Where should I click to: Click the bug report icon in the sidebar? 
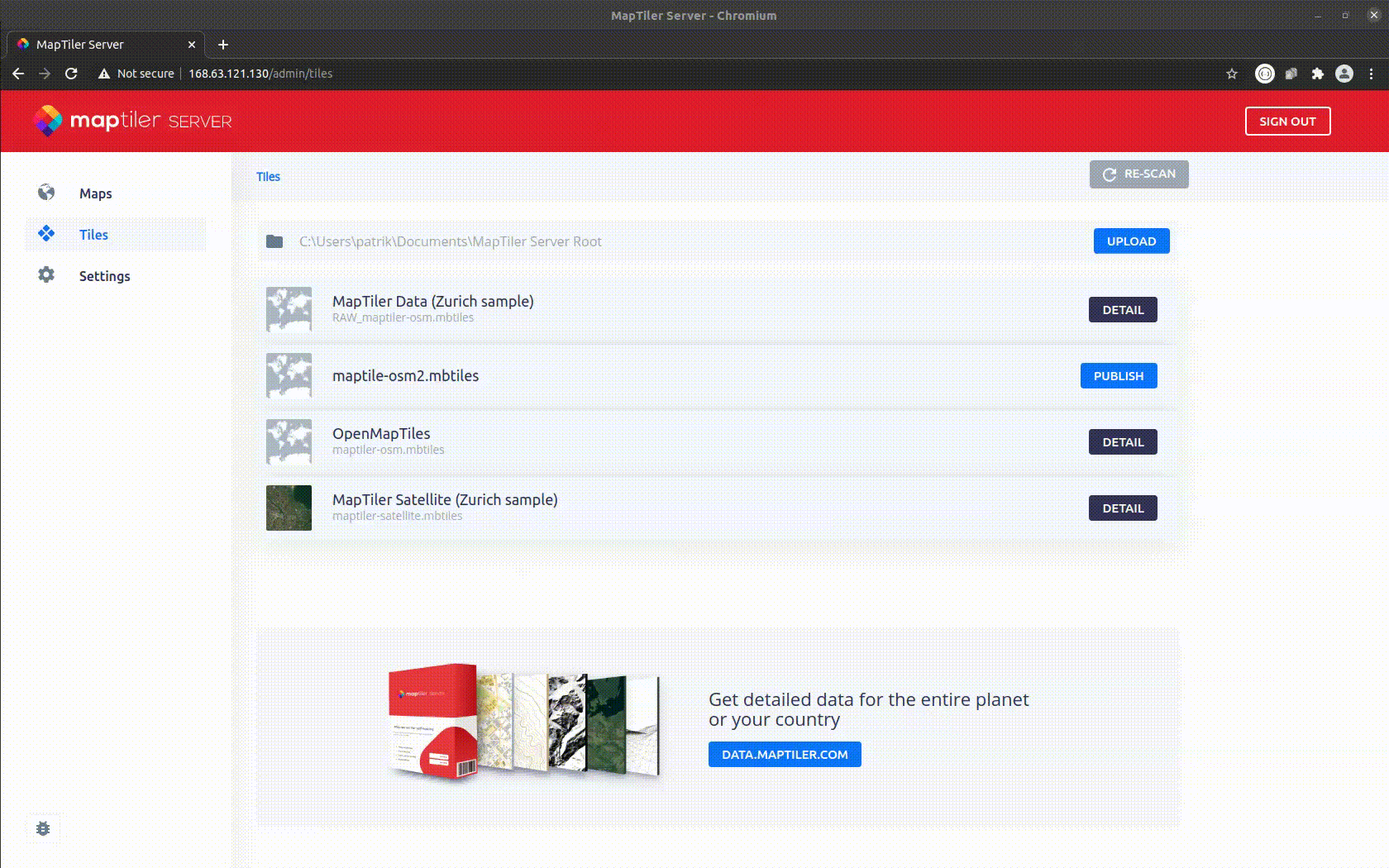(x=43, y=828)
